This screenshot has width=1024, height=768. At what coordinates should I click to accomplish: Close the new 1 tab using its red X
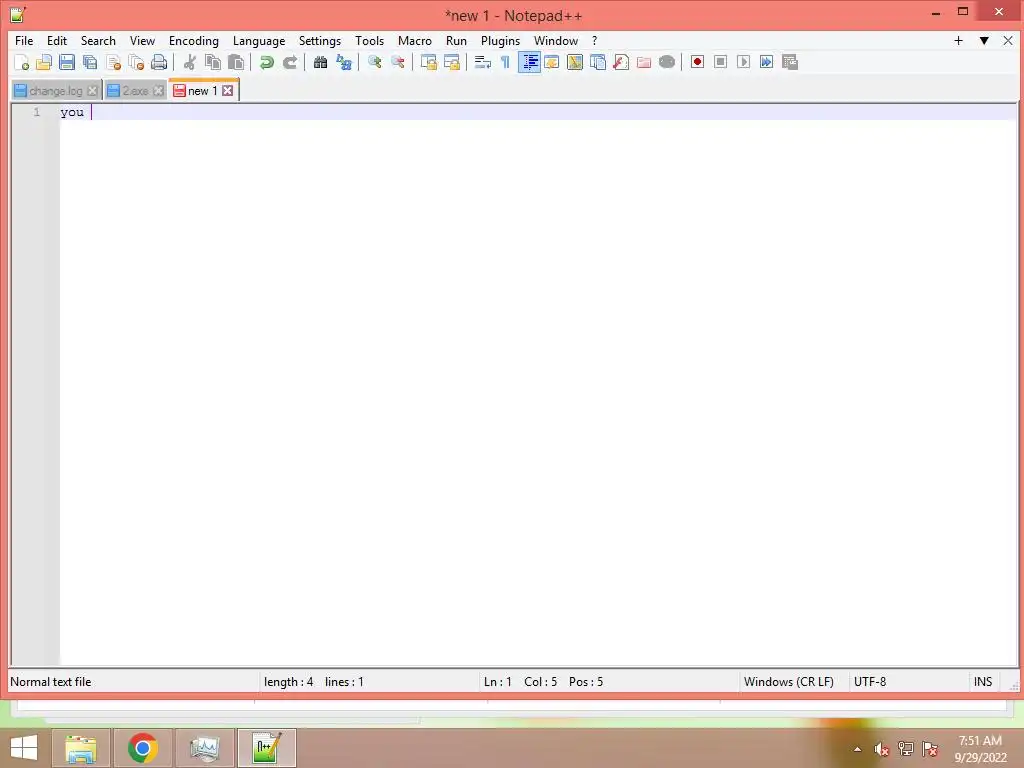pyautogui.click(x=227, y=91)
